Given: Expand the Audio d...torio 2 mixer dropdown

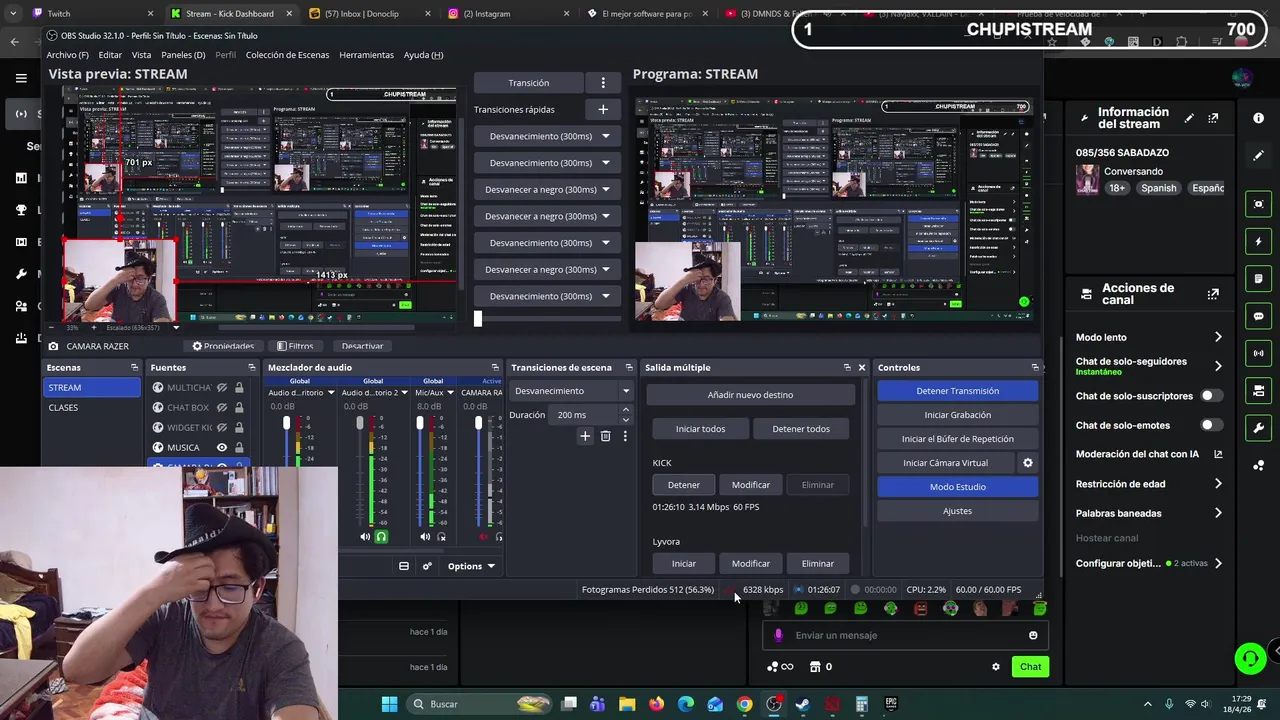Looking at the screenshot, I should [405, 393].
